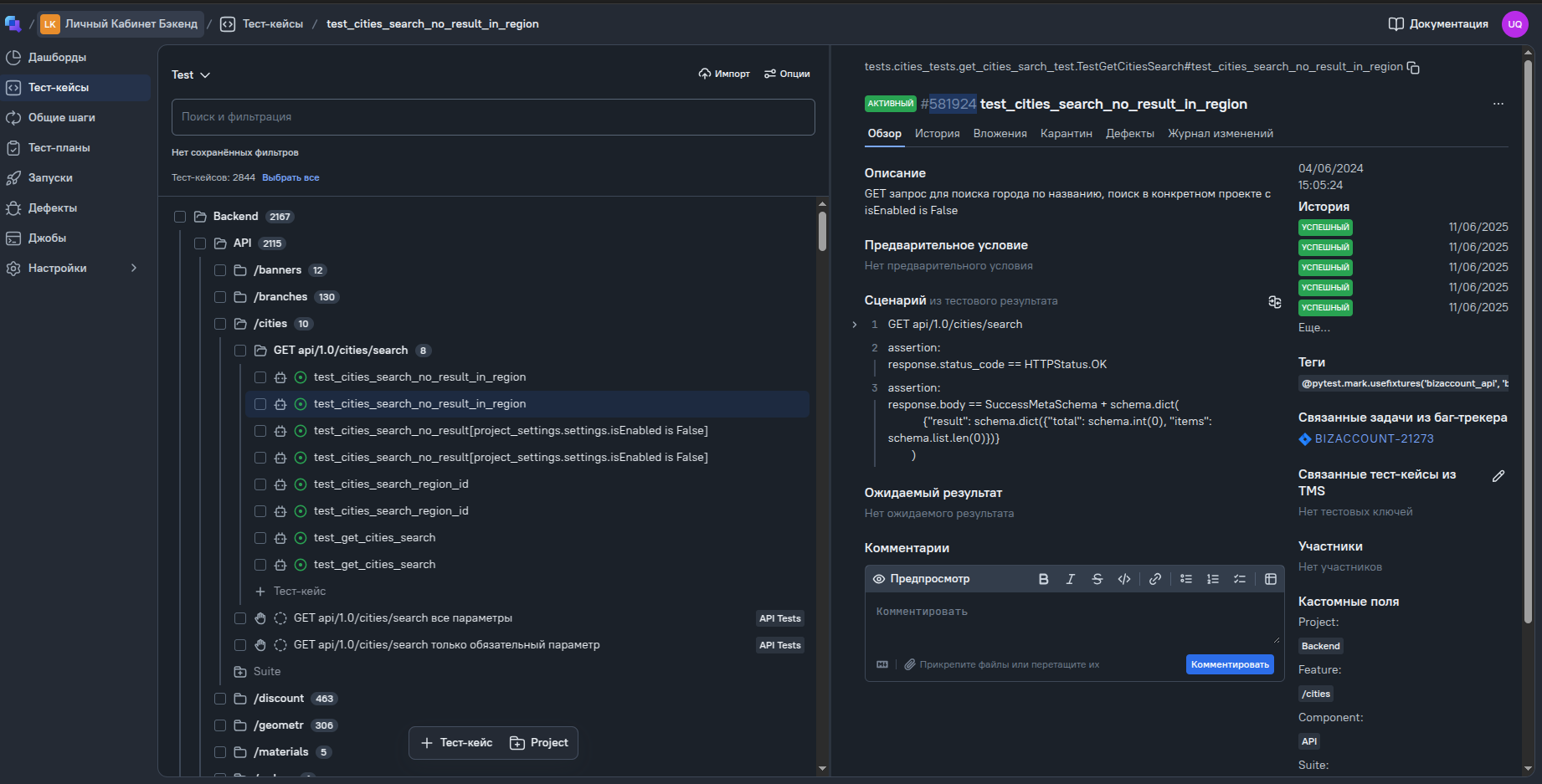Copy the full test path with copy icon
1542x784 pixels.
point(1413,68)
